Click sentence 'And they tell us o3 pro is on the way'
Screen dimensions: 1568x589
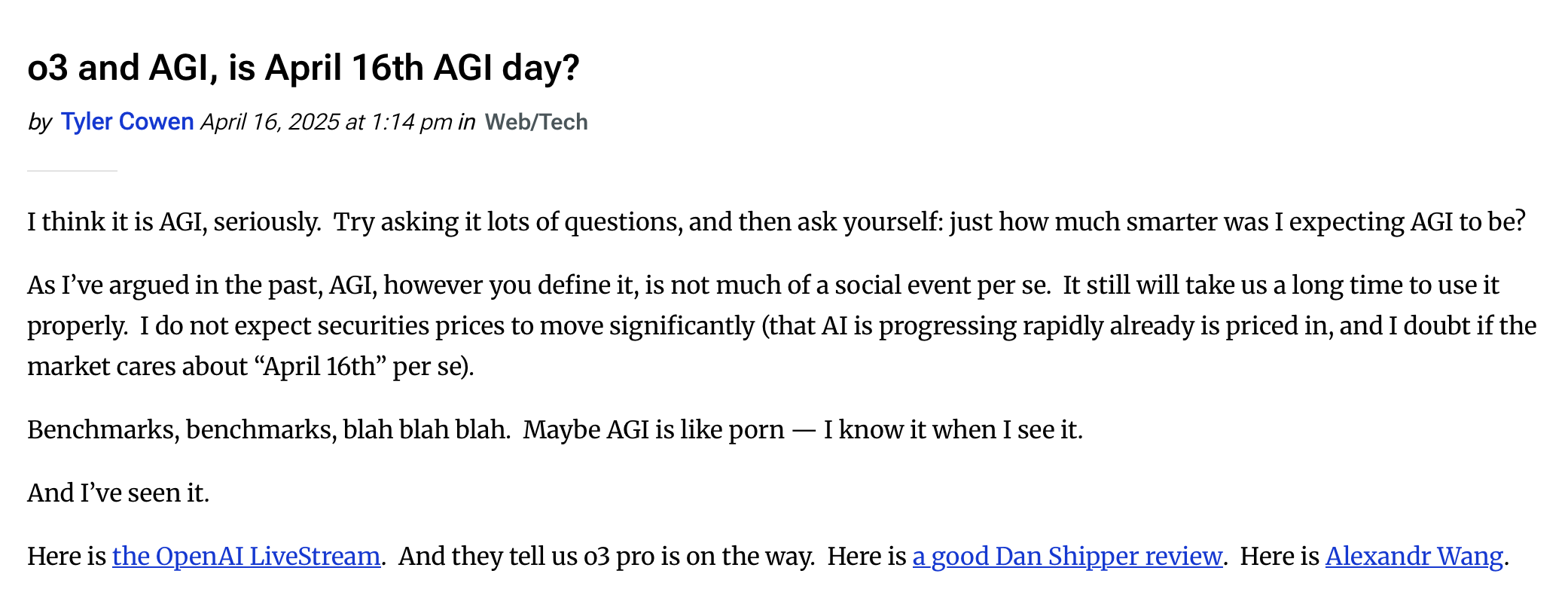pos(606,556)
